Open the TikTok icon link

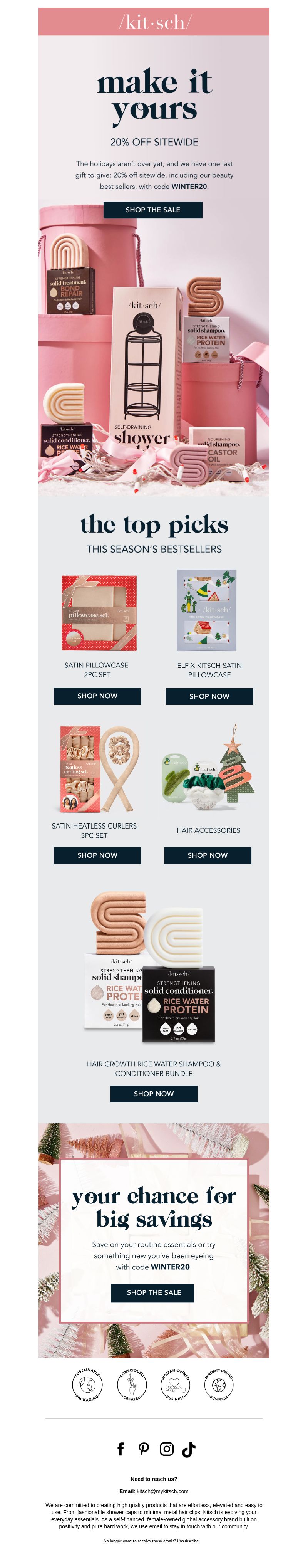click(189, 1449)
